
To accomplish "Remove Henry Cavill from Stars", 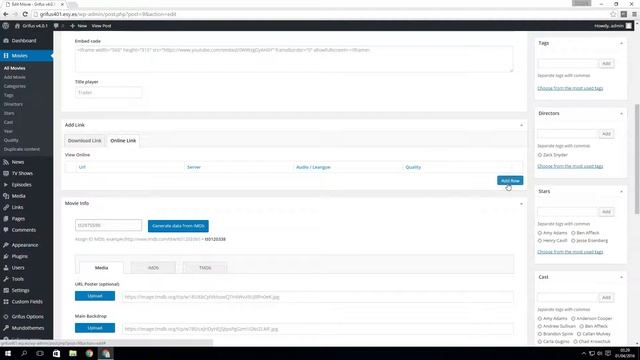I will point(540,241).
